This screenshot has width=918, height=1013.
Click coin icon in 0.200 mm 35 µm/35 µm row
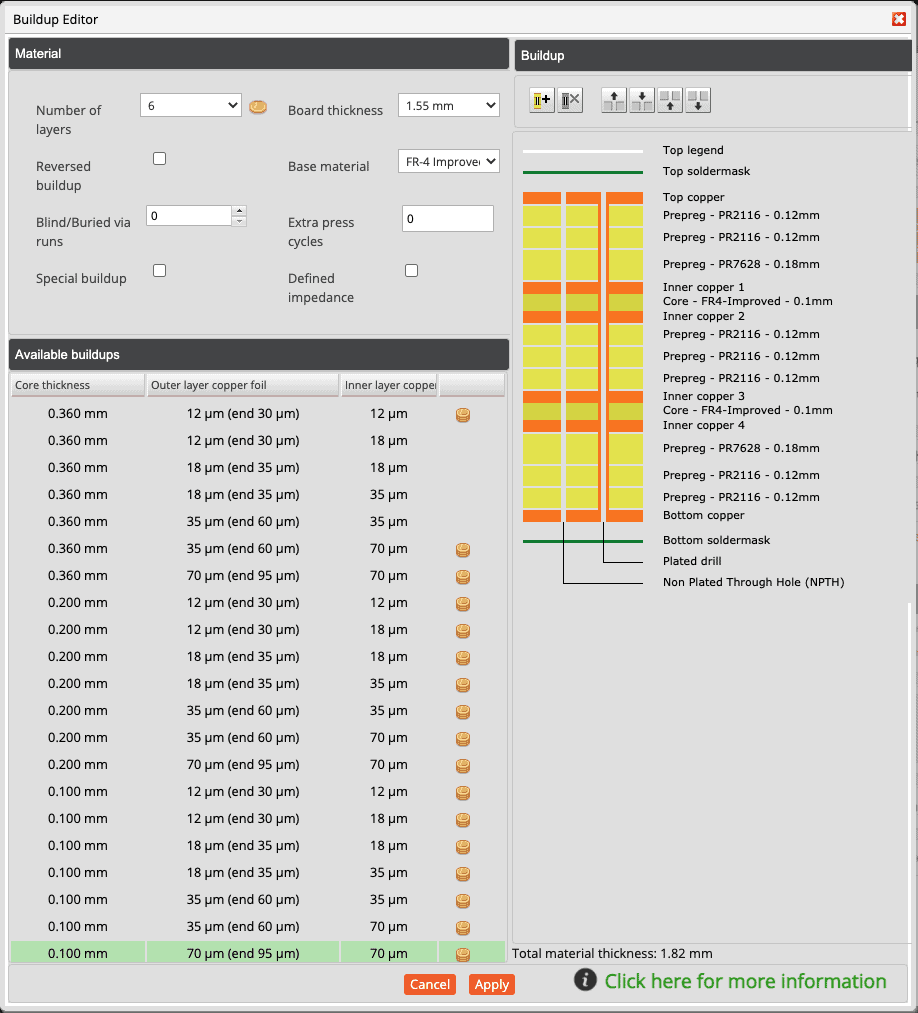(x=463, y=712)
